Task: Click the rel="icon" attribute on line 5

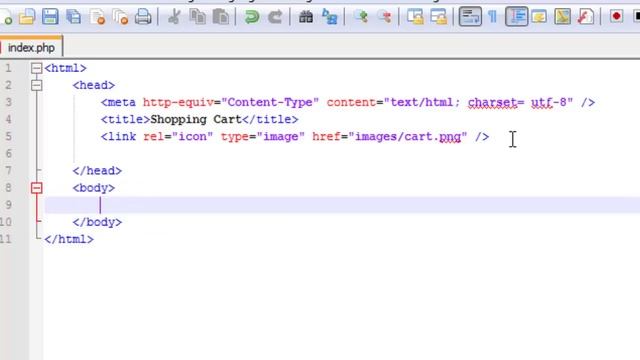Action: (178, 137)
